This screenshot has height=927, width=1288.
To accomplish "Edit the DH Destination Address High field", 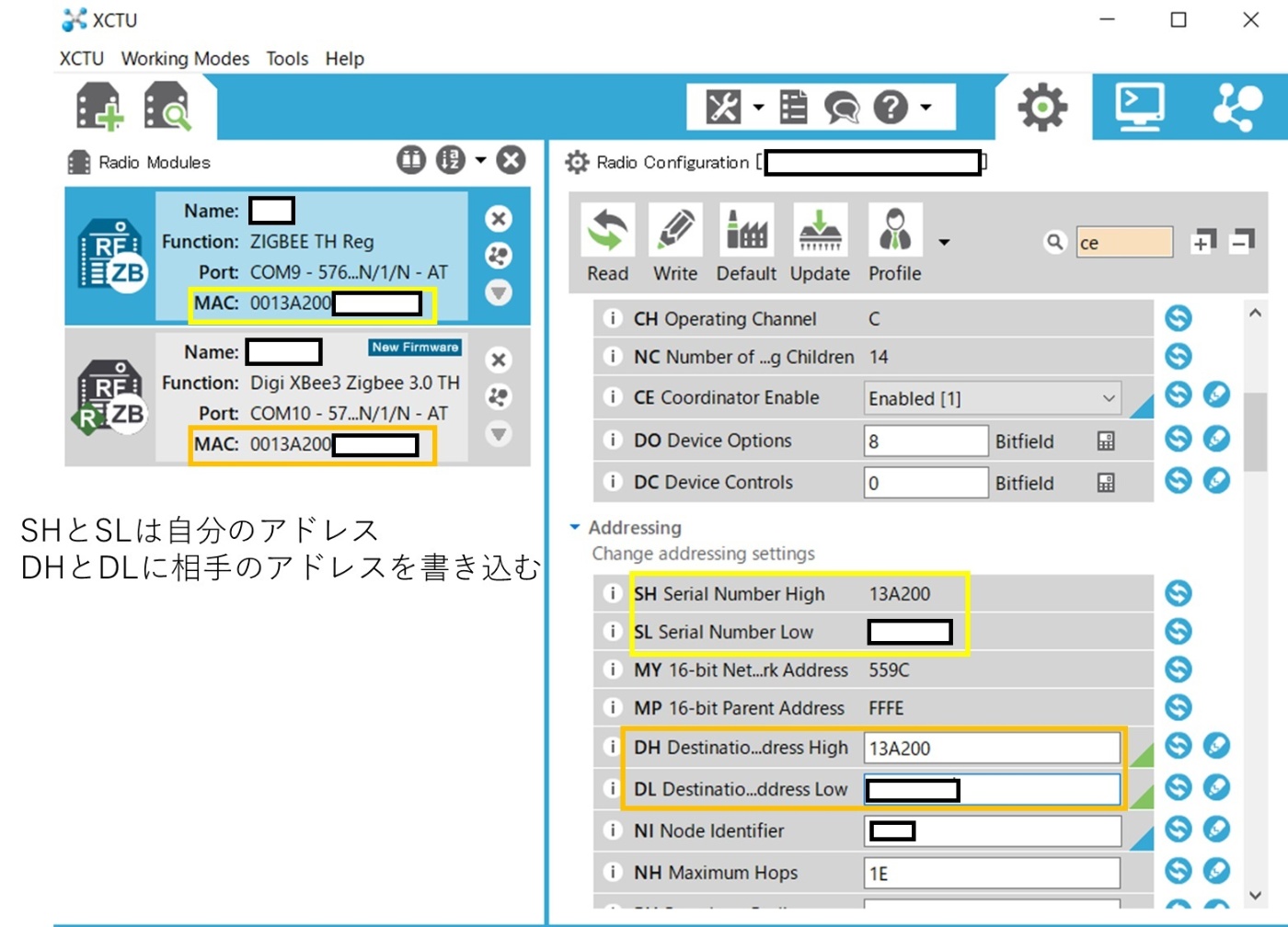I will [x=993, y=748].
